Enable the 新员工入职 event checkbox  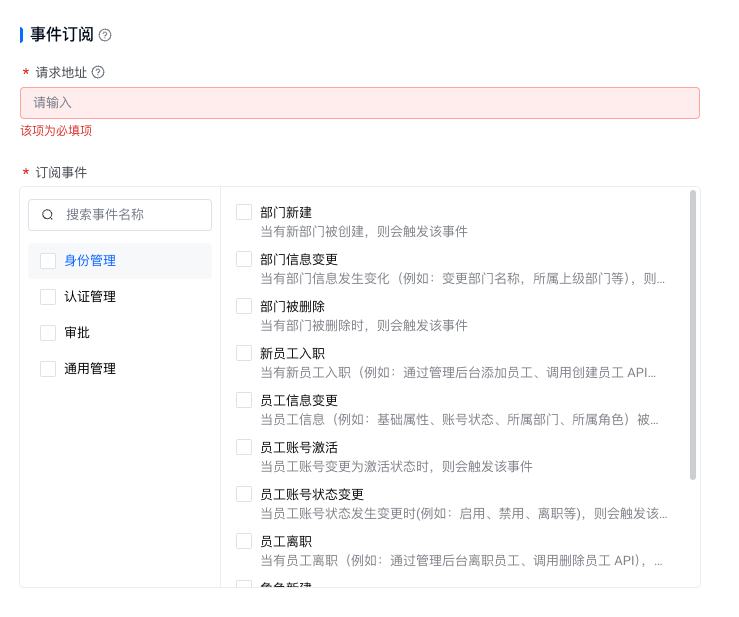pos(244,353)
